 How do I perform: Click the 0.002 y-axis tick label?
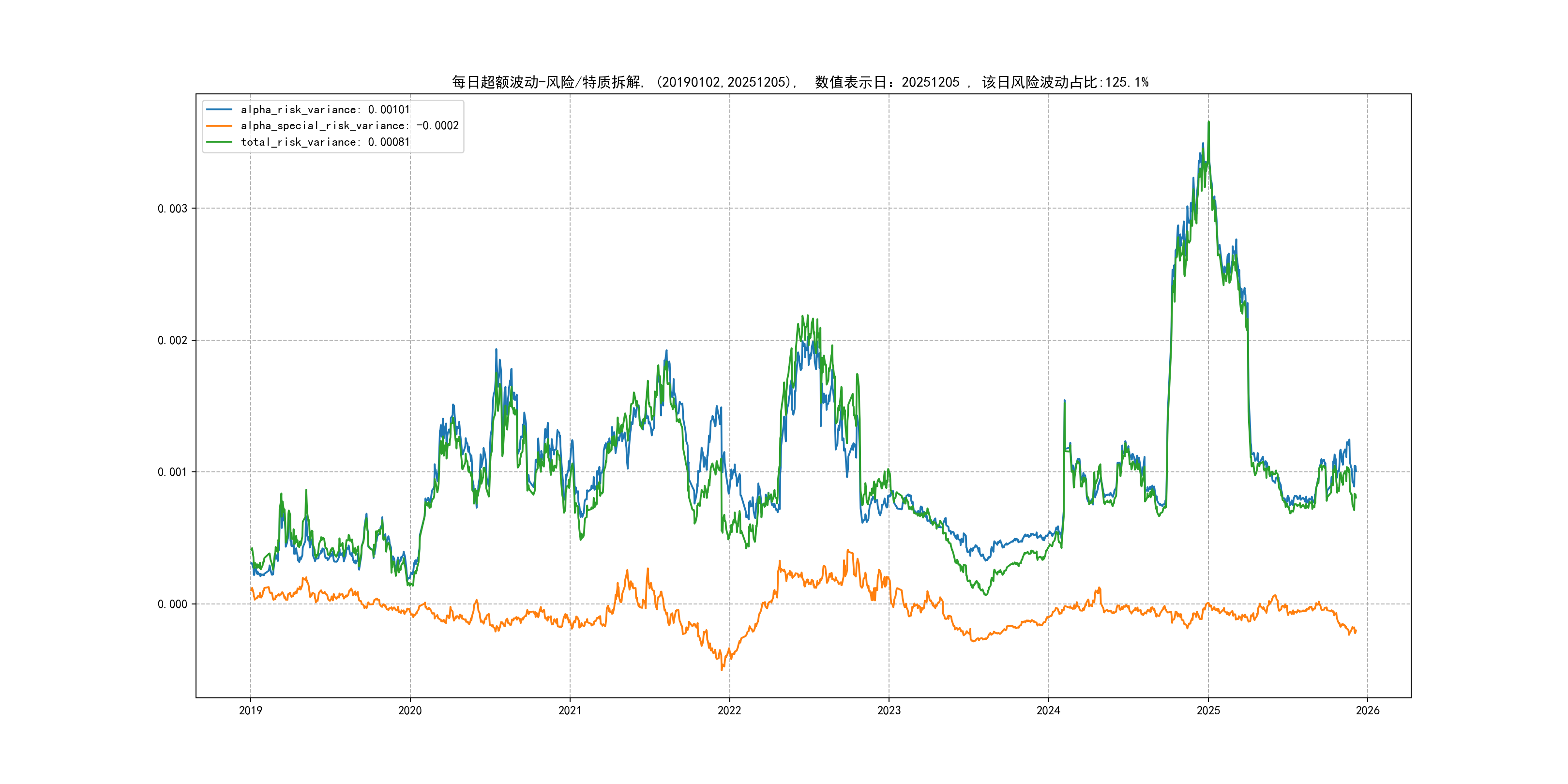[x=172, y=340]
